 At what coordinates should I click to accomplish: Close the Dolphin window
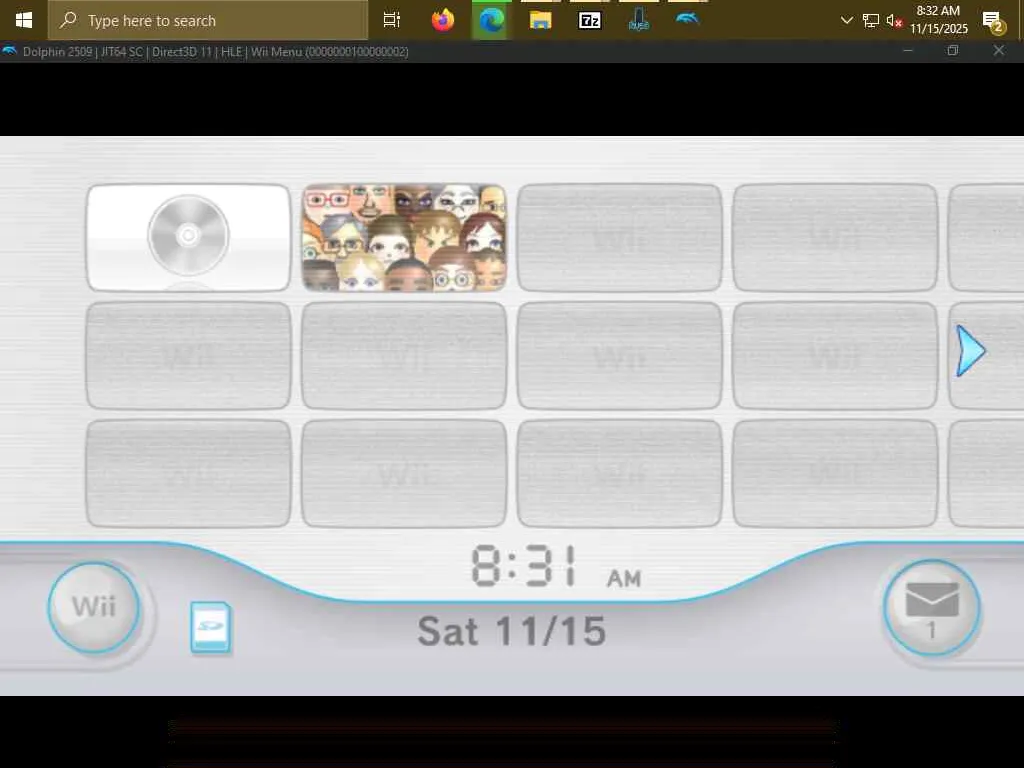[999, 51]
